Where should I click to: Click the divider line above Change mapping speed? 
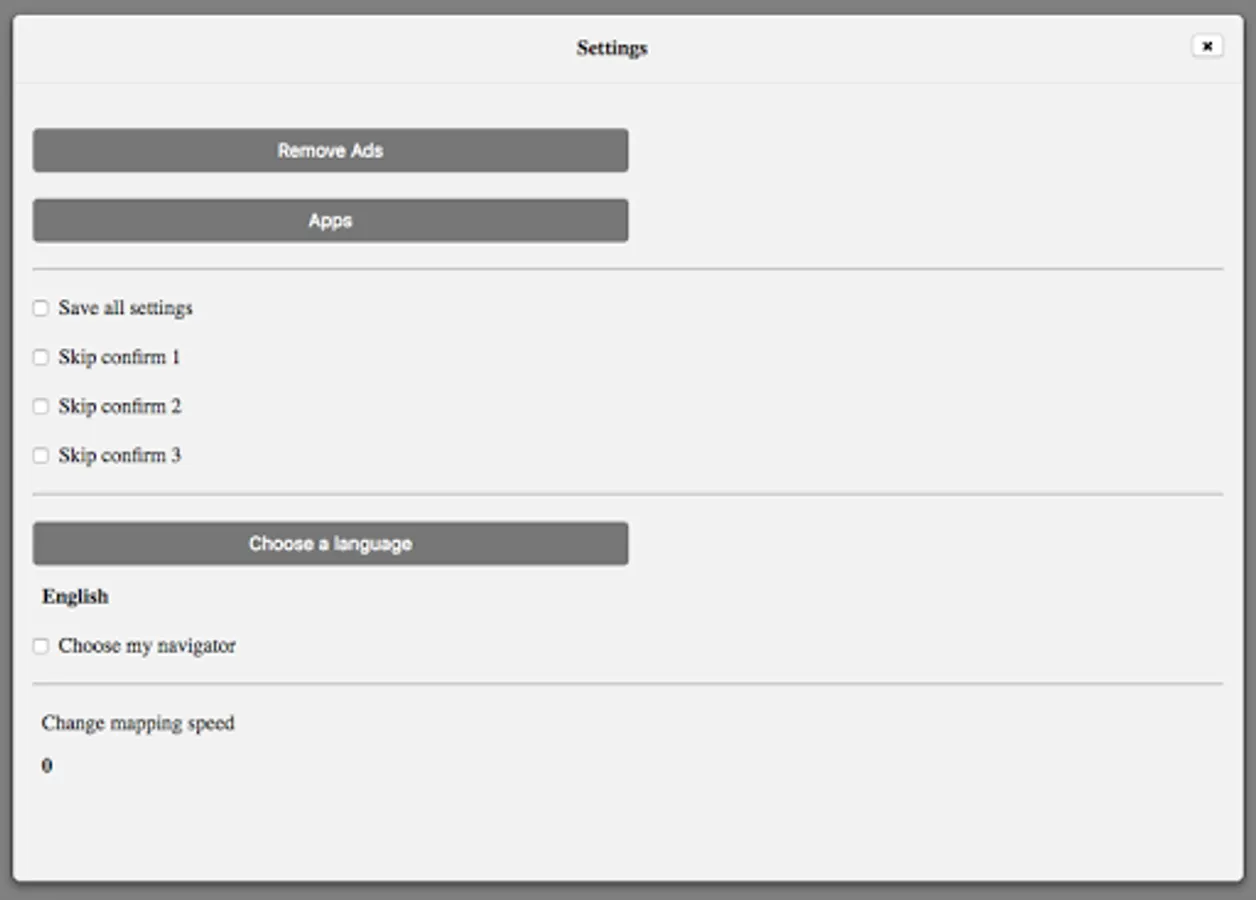(x=628, y=684)
